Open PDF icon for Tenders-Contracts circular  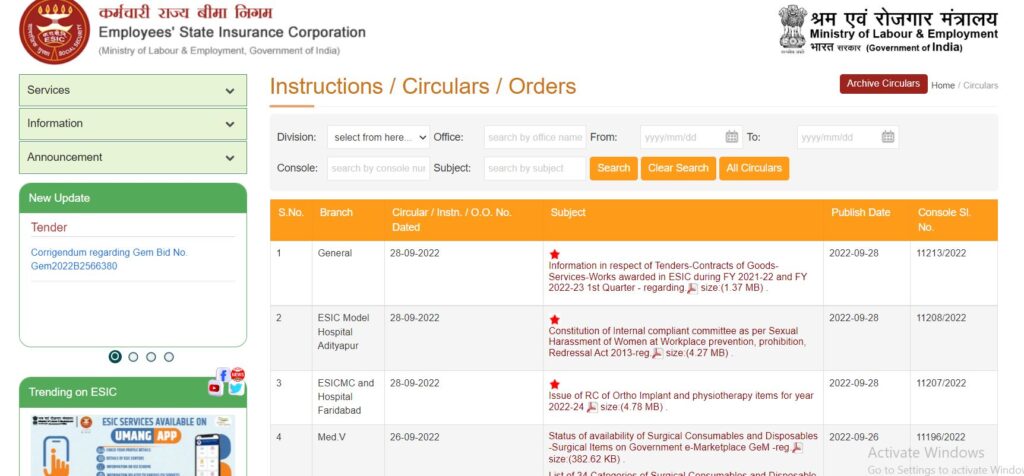pos(692,288)
